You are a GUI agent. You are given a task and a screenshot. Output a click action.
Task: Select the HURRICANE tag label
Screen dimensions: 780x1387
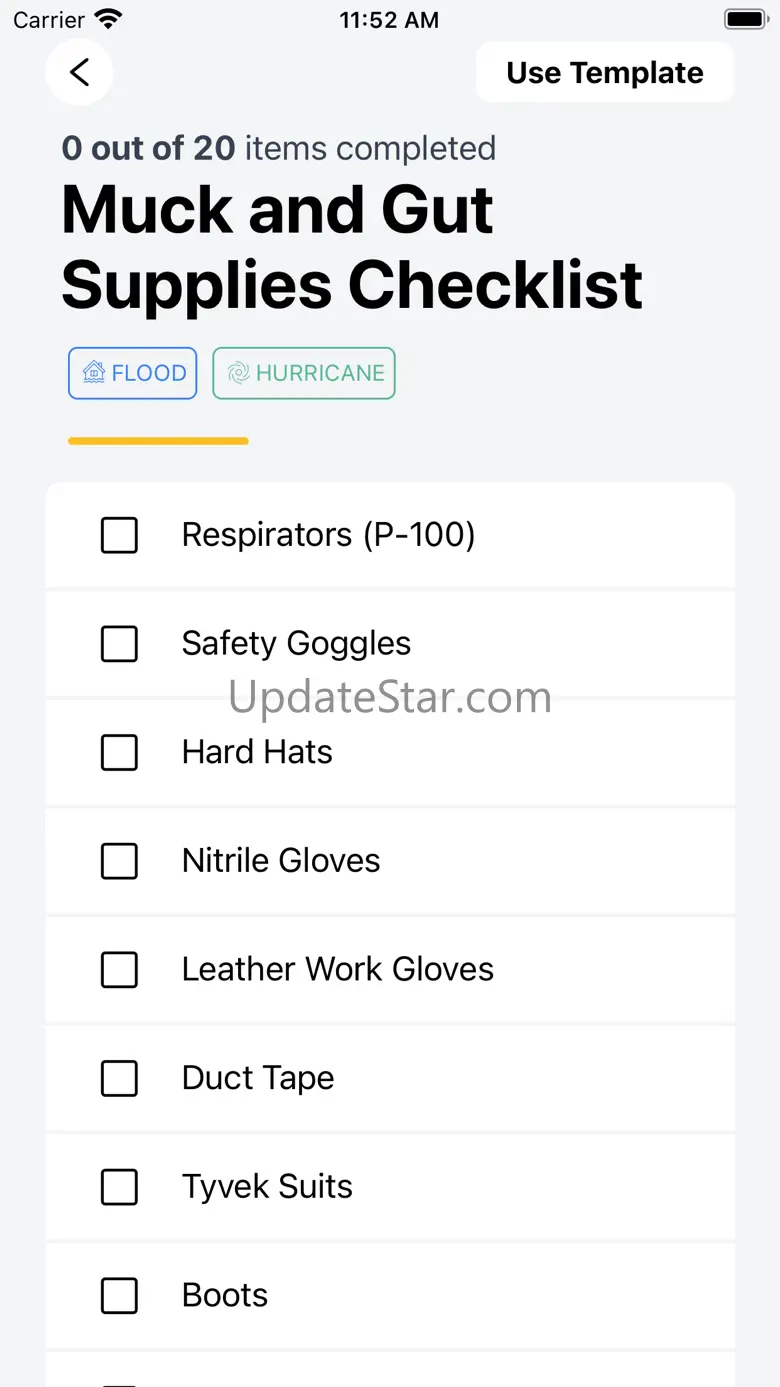click(x=320, y=373)
